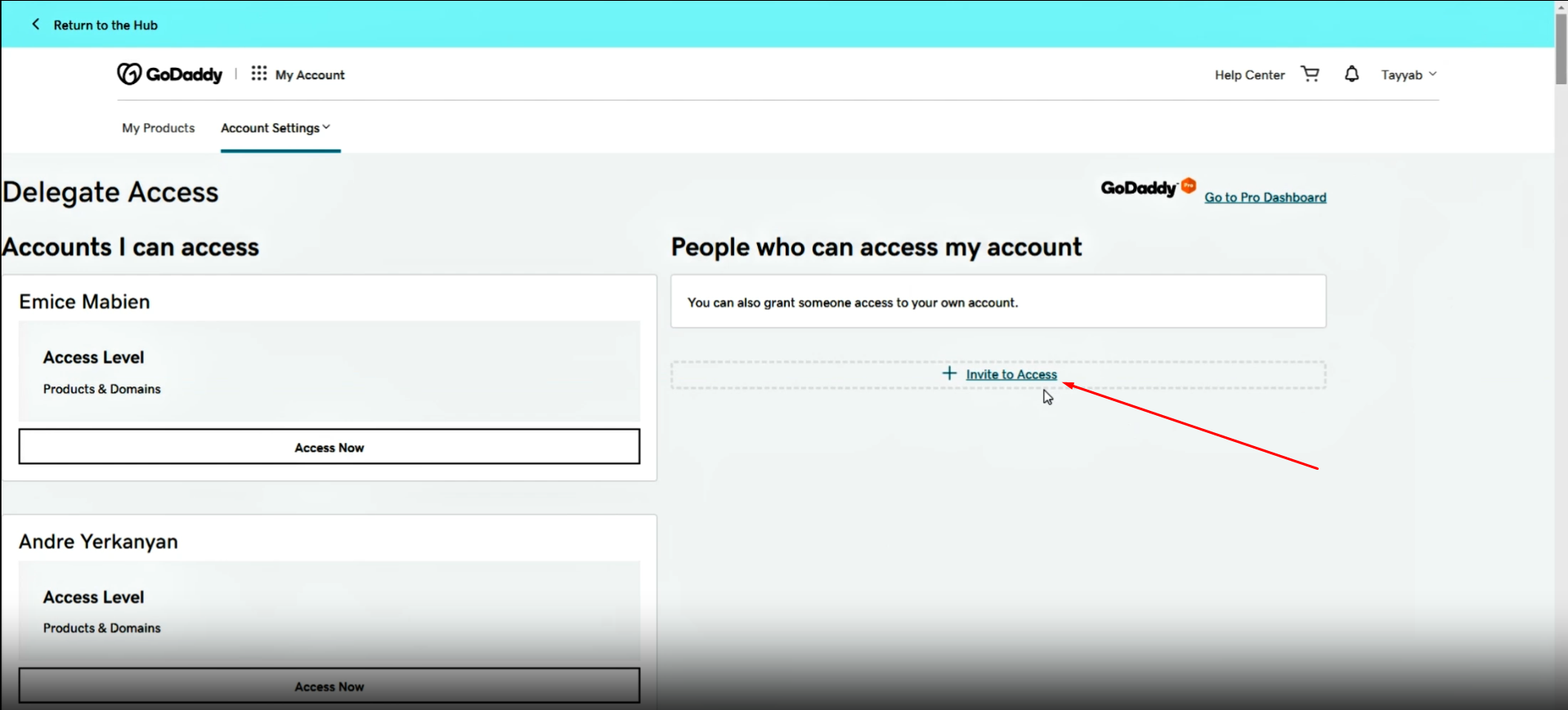Click the Invite to Access link
Viewport: 1568px width, 710px height.
coord(1011,374)
